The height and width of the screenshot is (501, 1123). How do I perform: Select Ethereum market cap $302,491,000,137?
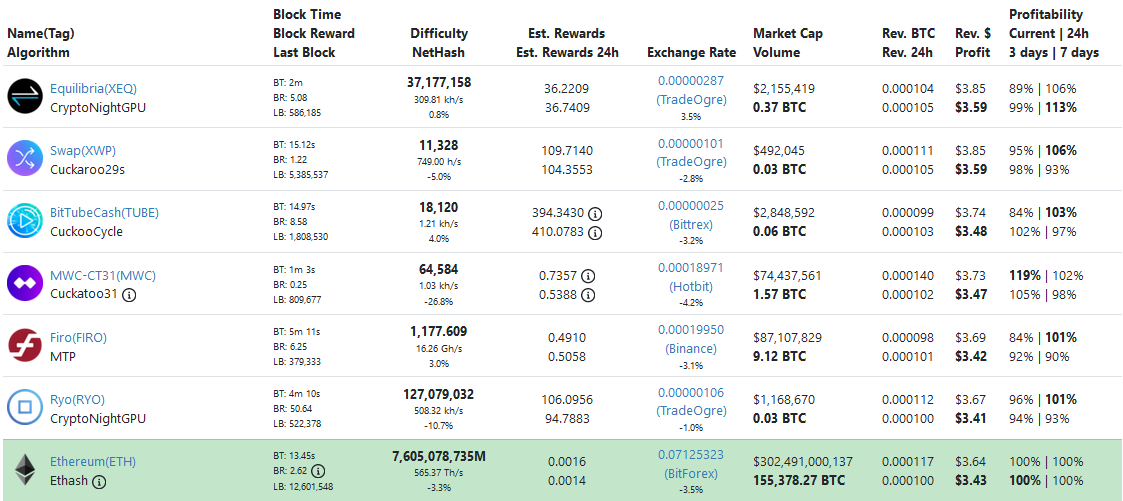coord(803,462)
